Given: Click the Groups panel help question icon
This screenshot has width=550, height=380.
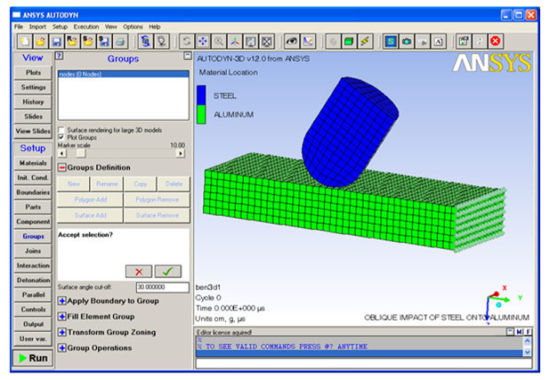Looking at the screenshot, I should [59, 55].
